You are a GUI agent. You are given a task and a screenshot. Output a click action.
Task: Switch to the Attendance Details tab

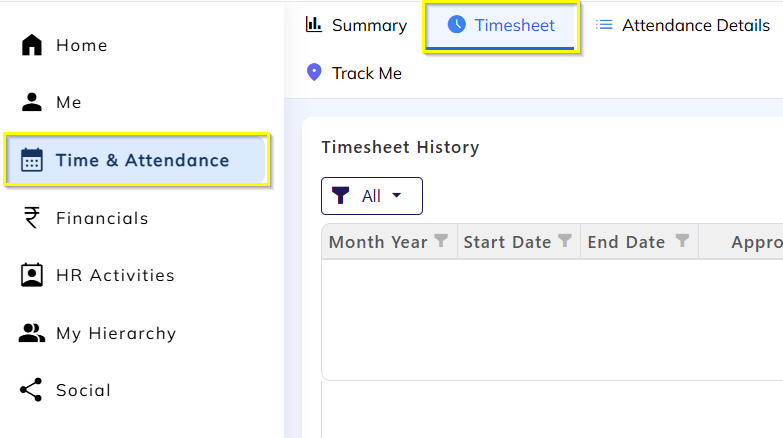[x=683, y=26]
